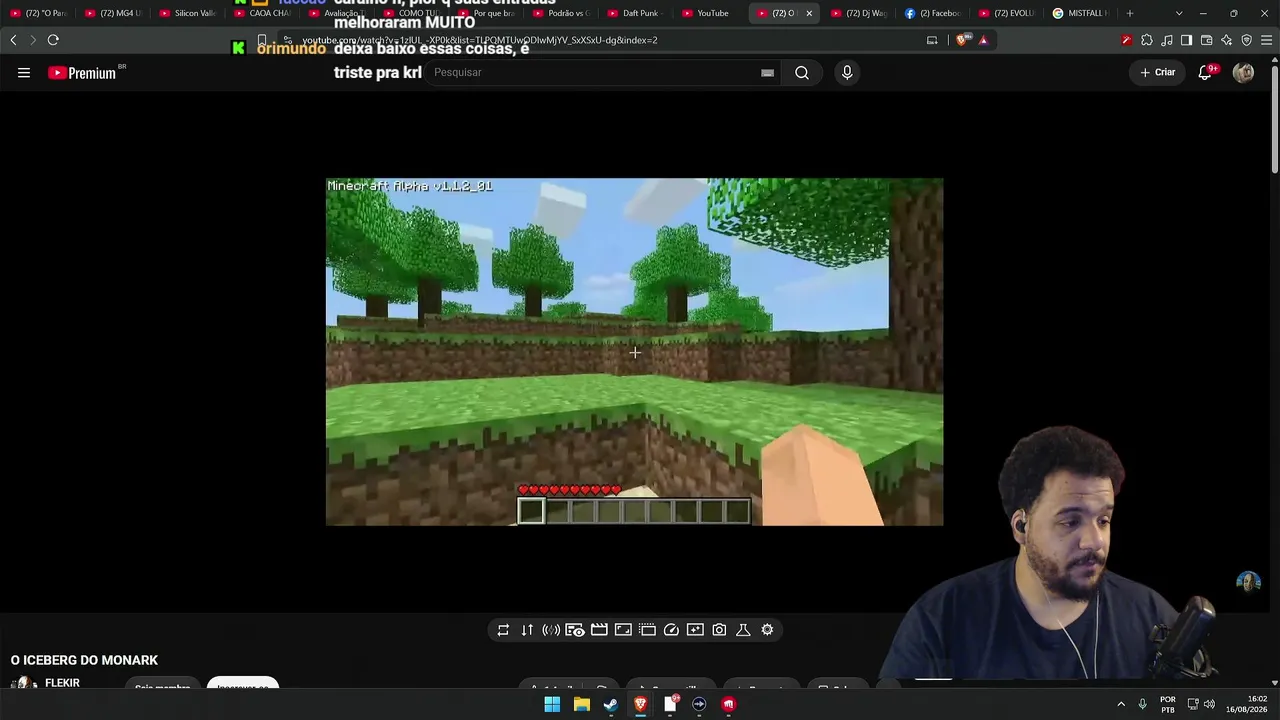Open the FLEKIR channel link
This screenshot has height=720, width=1280.
coord(62,683)
